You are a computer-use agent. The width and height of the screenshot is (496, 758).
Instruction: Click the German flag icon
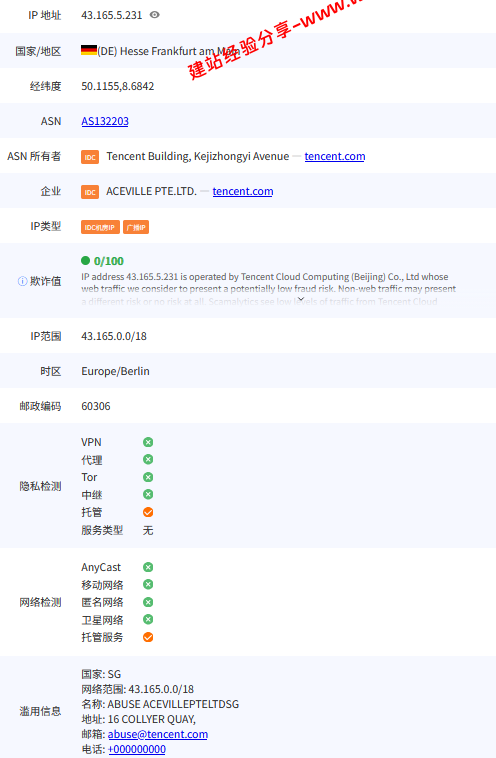pos(89,50)
